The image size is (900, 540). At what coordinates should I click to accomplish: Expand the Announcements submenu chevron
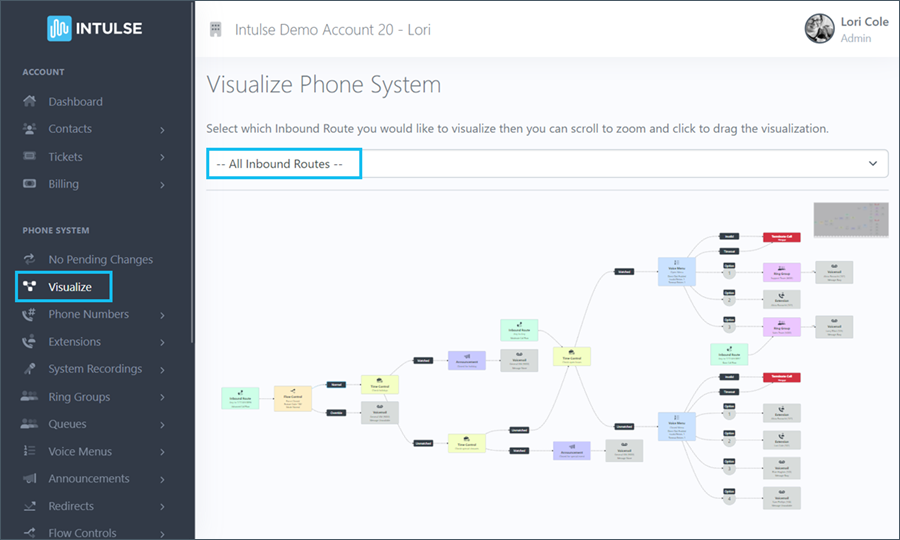click(162, 479)
